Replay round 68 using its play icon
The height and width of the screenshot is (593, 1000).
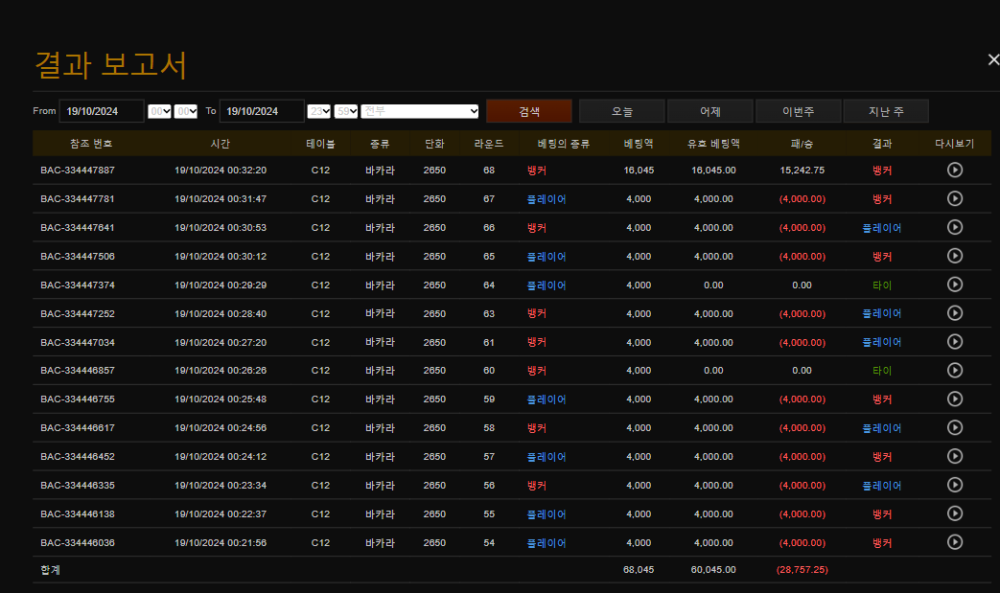(x=954, y=170)
